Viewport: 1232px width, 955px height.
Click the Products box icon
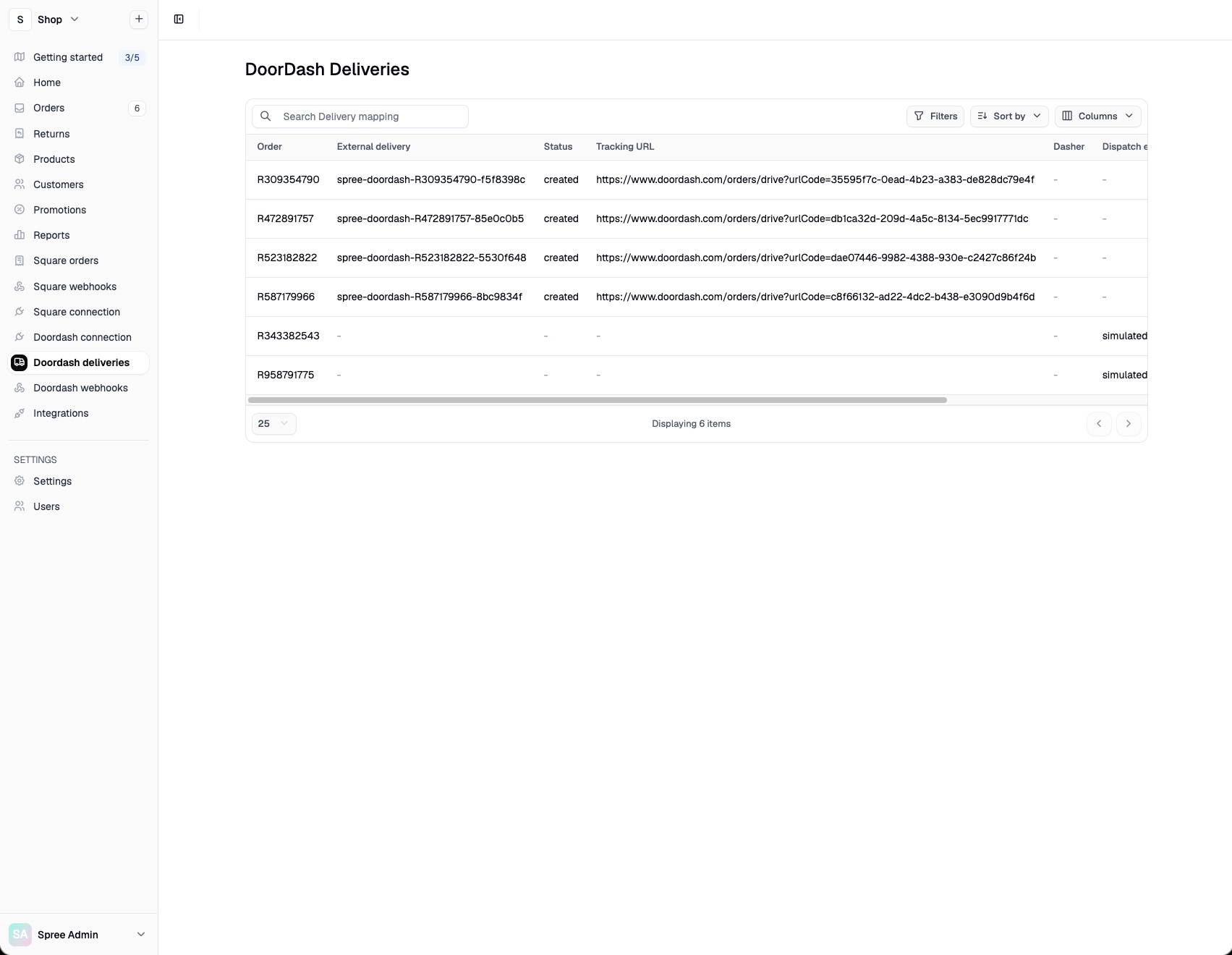pyautogui.click(x=20, y=159)
